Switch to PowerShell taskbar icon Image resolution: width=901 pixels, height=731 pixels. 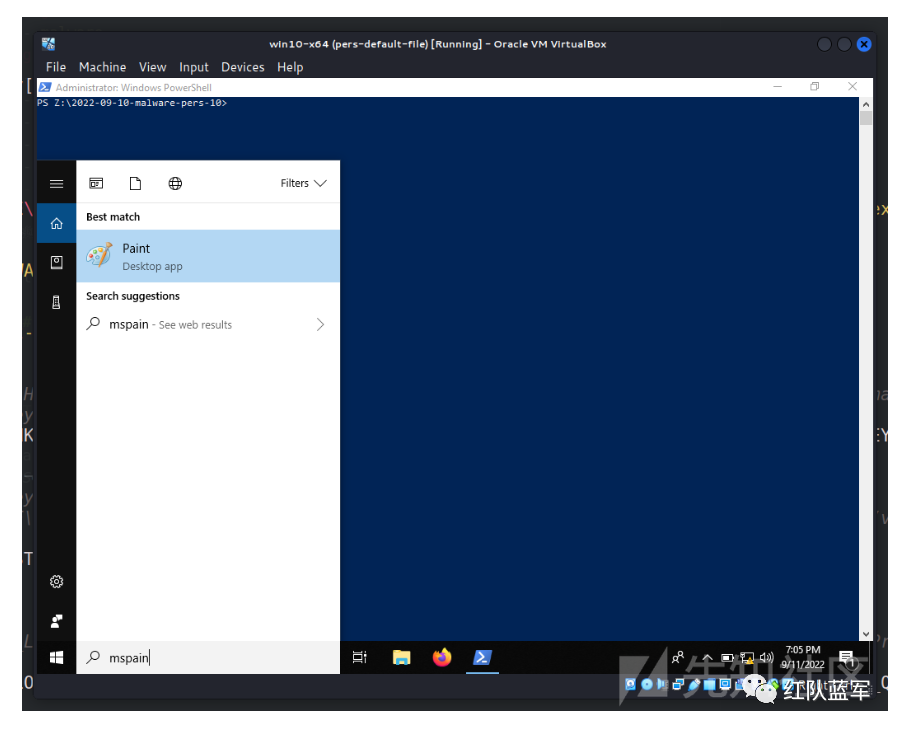(x=482, y=657)
